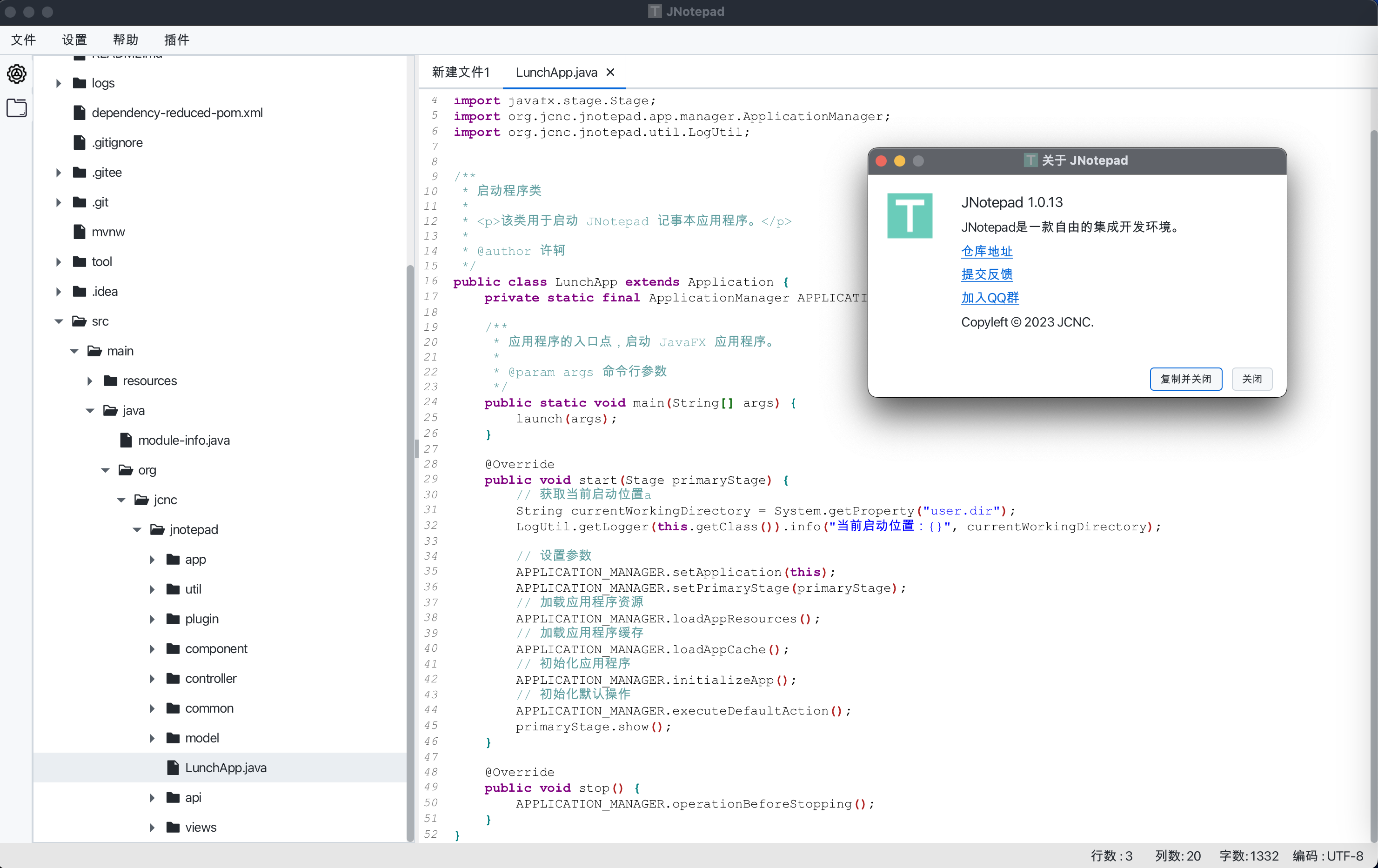The width and height of the screenshot is (1378, 868).
Task: Close the LunchApp.java tab with X
Action: pos(610,72)
